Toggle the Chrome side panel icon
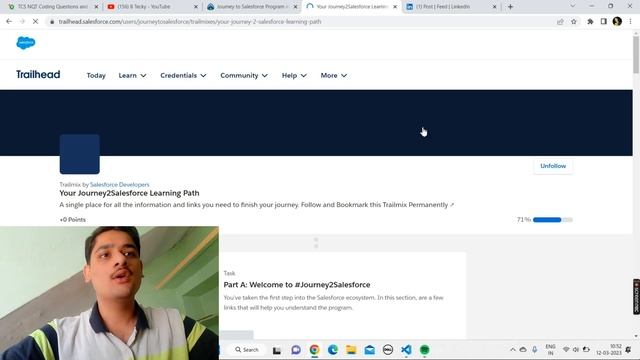The image size is (640, 360). [604, 22]
